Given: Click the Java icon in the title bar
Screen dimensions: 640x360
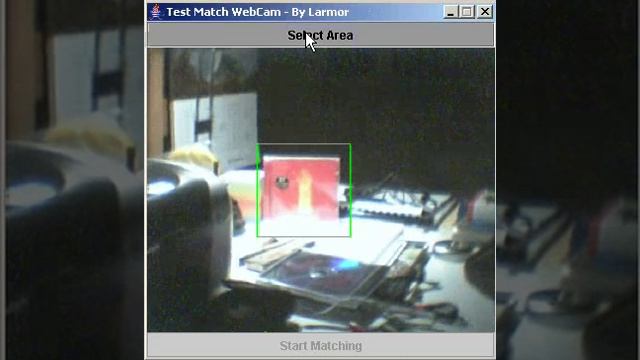Looking at the screenshot, I should tap(156, 12).
